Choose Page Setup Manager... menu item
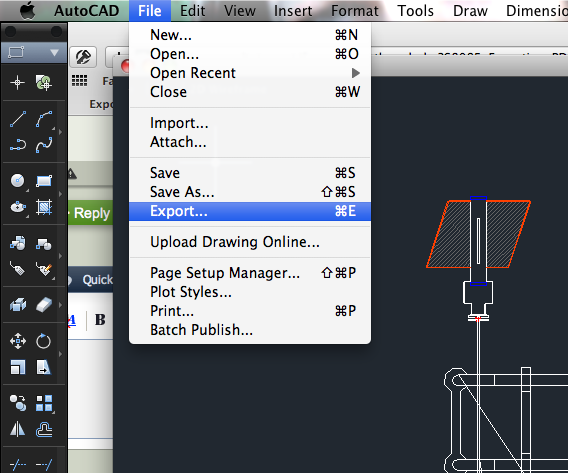568x473 pixels. [250, 273]
